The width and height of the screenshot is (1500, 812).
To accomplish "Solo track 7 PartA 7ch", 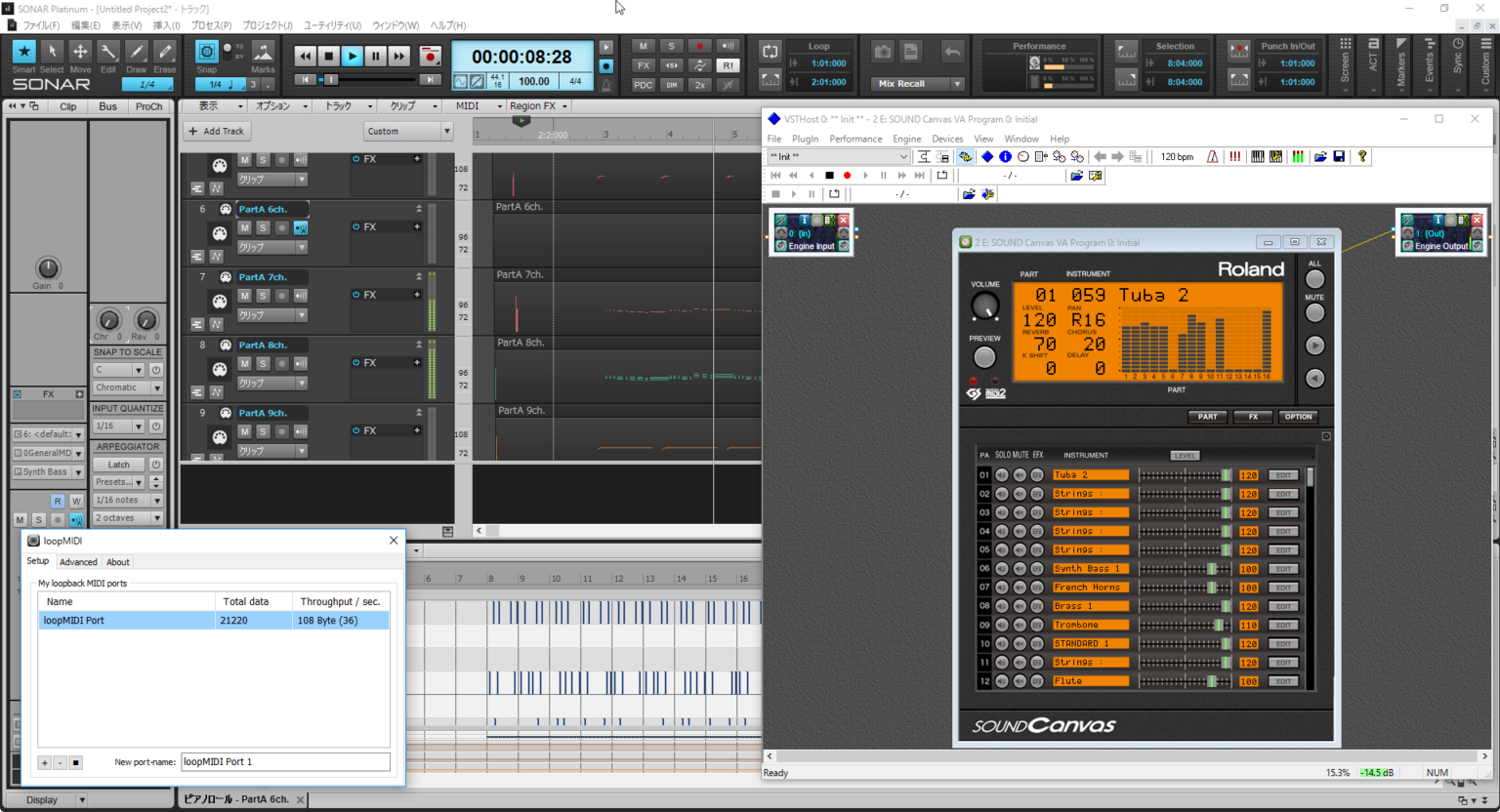I will [264, 295].
